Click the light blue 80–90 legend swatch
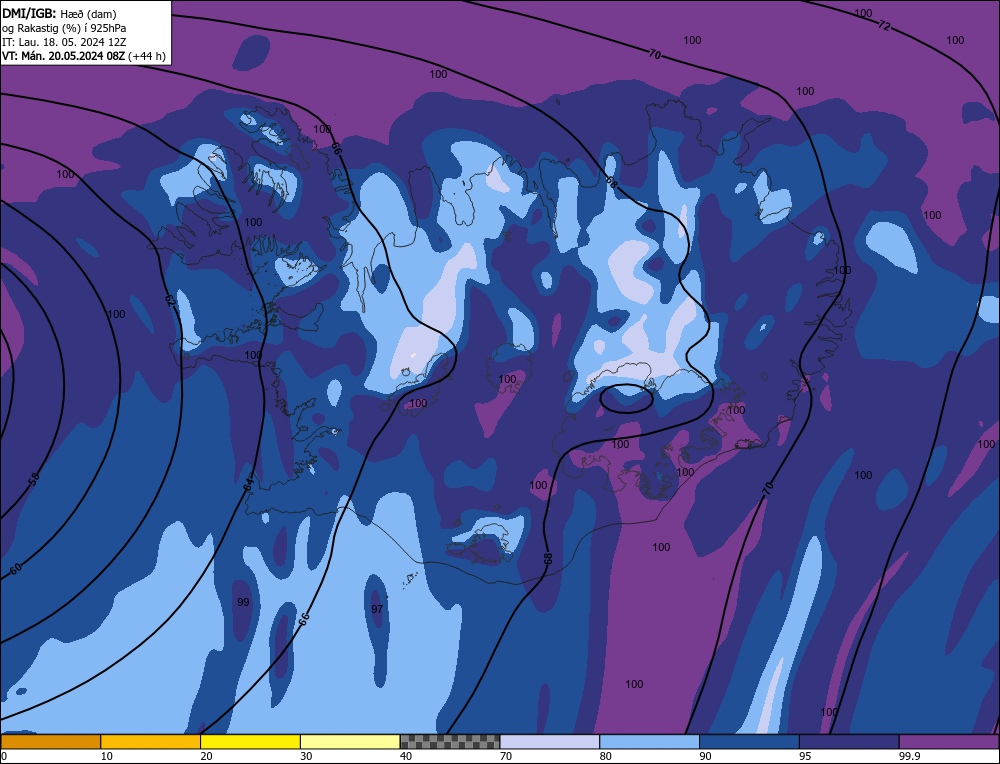The width and height of the screenshot is (1000, 764). [x=649, y=741]
